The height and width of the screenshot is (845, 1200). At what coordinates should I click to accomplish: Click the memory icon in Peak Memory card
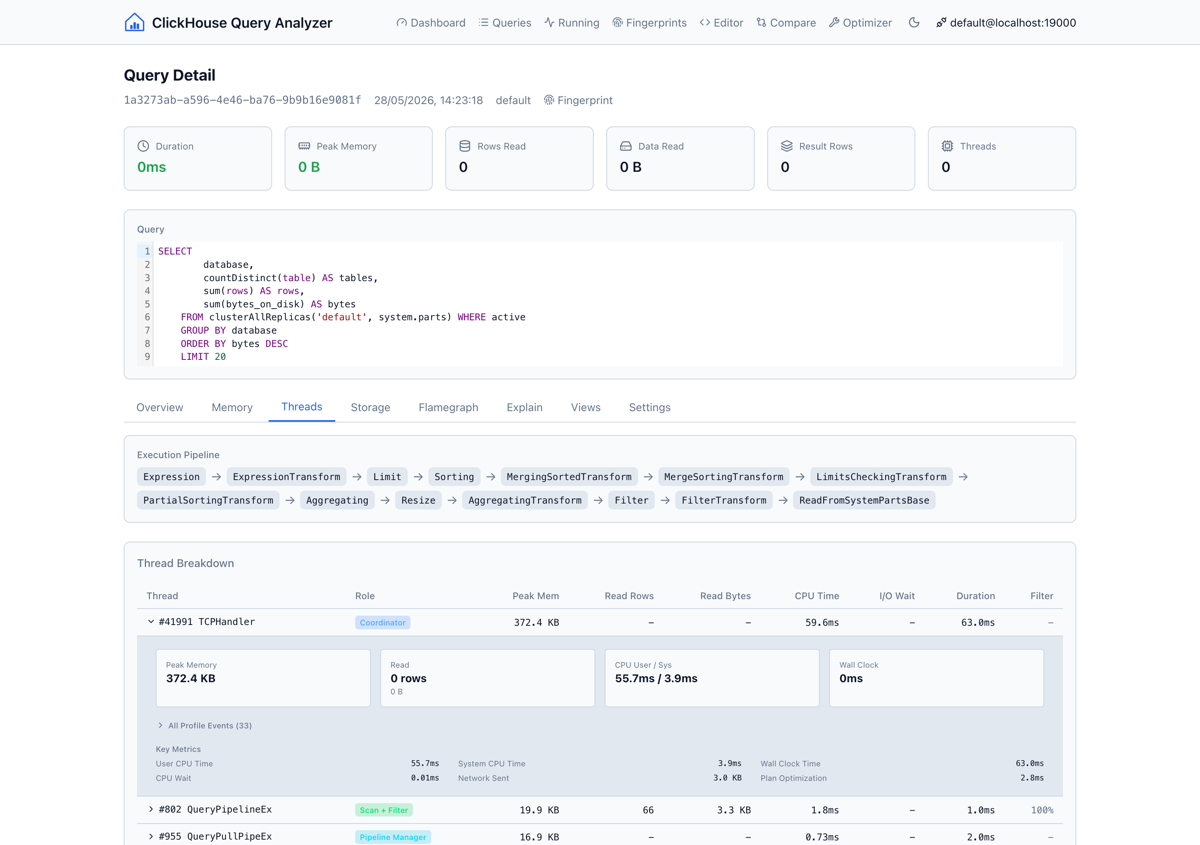[x=304, y=146]
